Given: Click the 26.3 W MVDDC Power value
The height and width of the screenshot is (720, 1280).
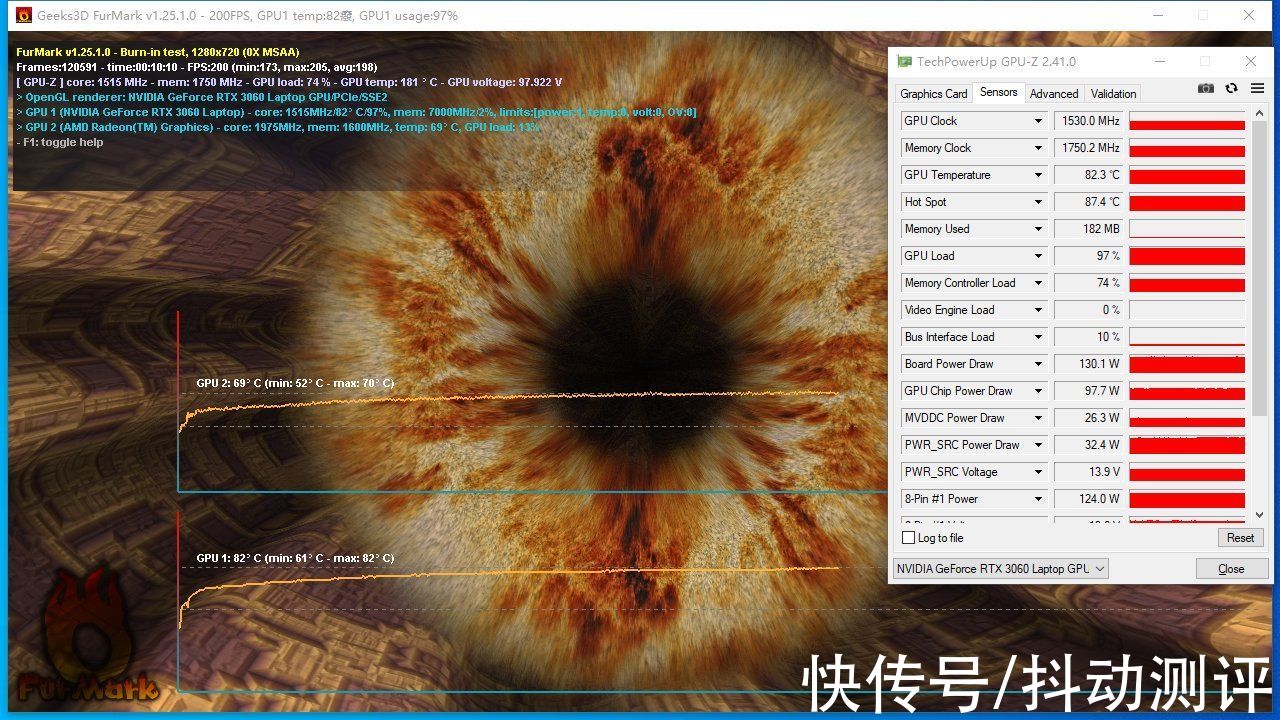Looking at the screenshot, I should click(x=1090, y=418).
